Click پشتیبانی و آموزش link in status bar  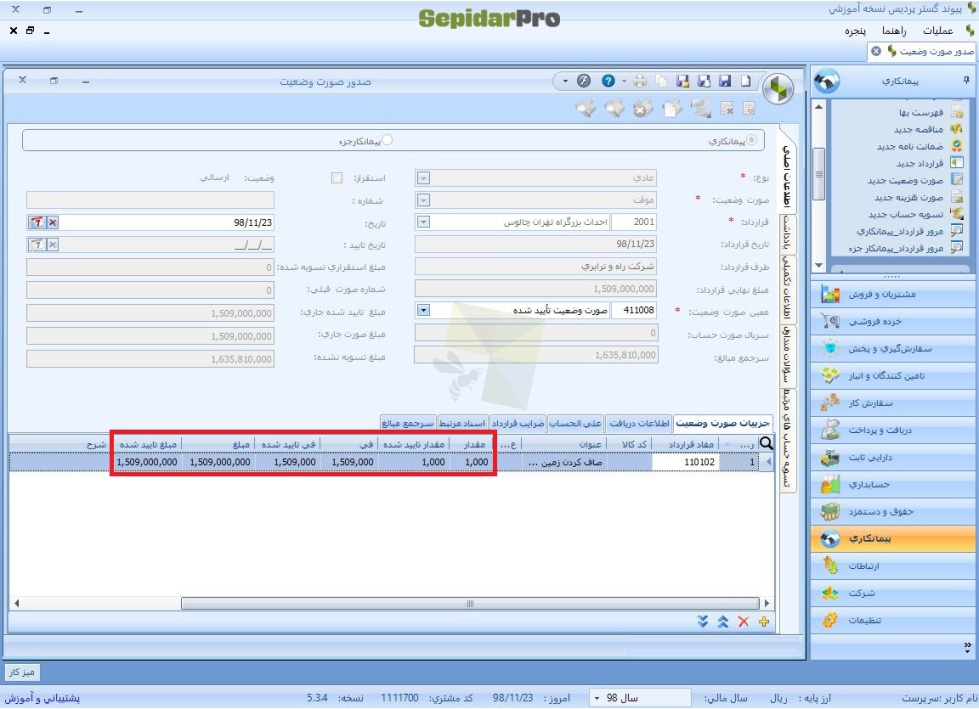coord(42,698)
